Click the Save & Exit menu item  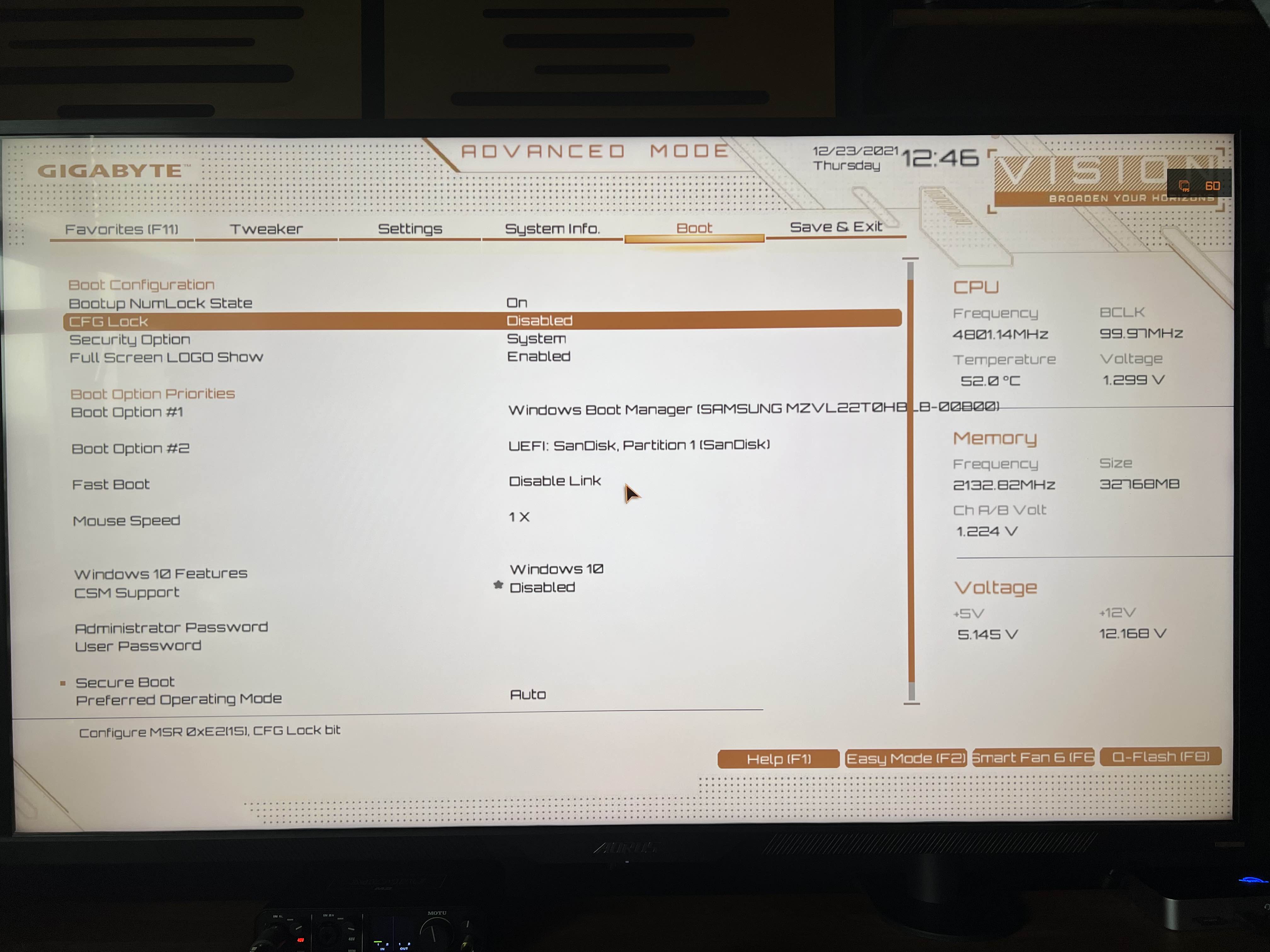point(835,227)
